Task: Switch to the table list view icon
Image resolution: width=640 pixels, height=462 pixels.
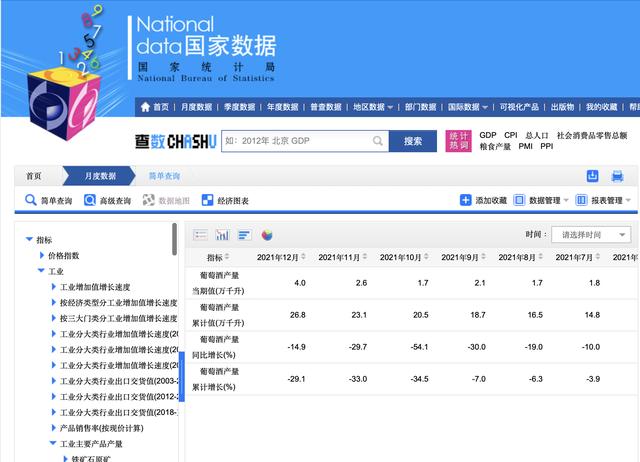Action: (200, 235)
